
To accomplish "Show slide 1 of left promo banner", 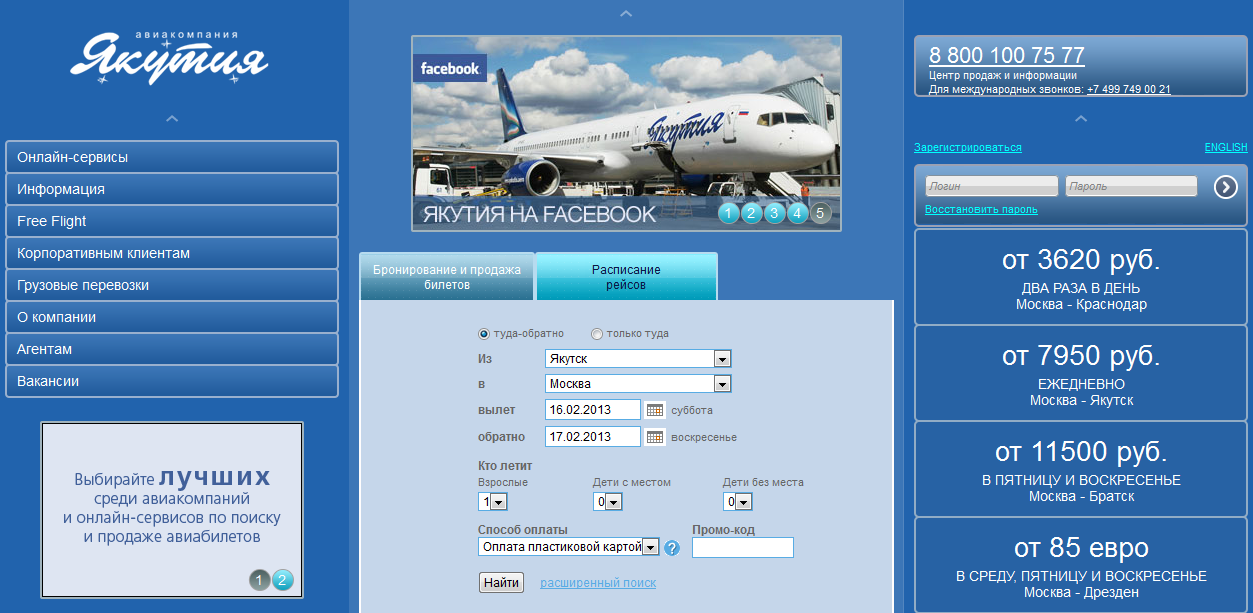I will point(260,580).
